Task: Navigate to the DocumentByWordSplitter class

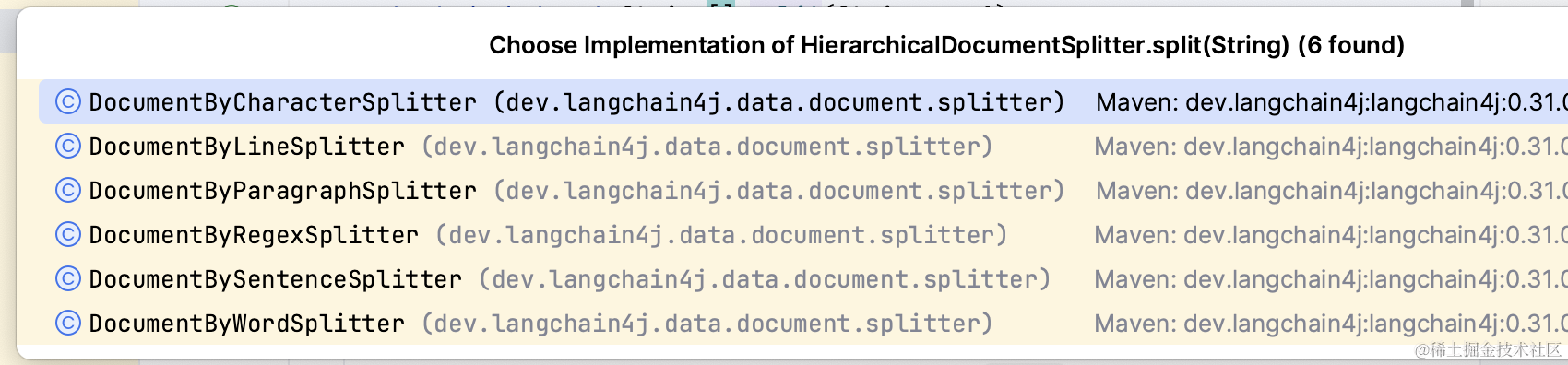Action: [247, 323]
